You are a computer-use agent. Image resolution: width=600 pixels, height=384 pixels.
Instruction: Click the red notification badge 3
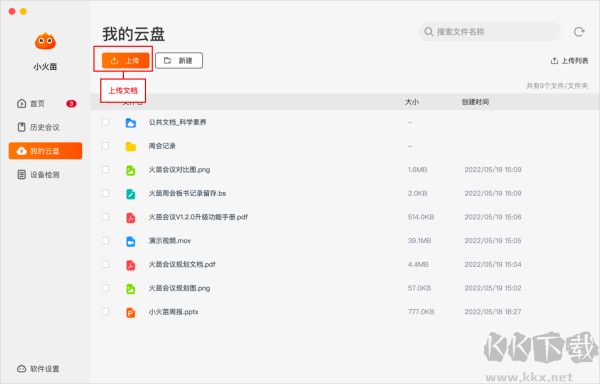click(71, 104)
